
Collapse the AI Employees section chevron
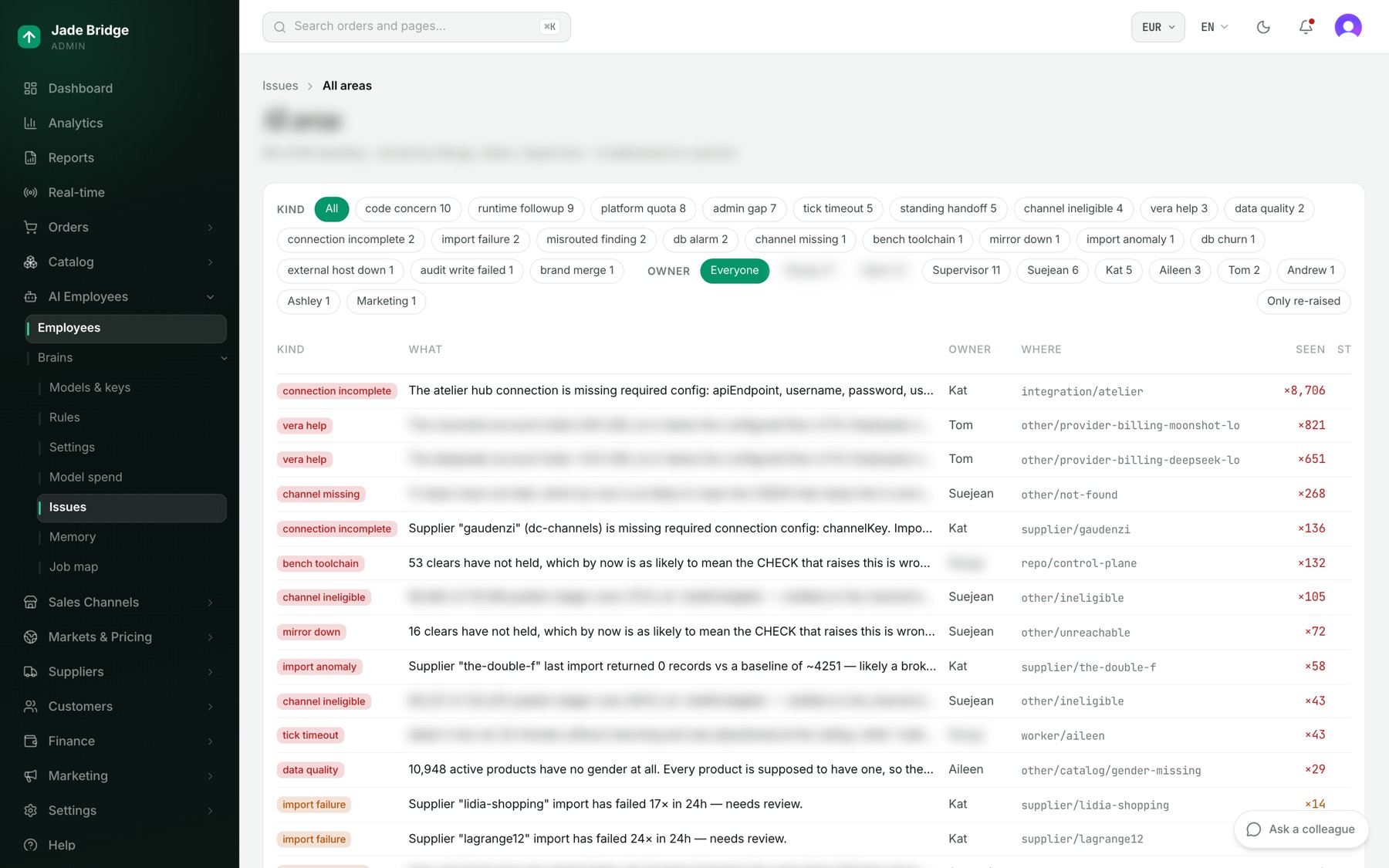(x=210, y=297)
